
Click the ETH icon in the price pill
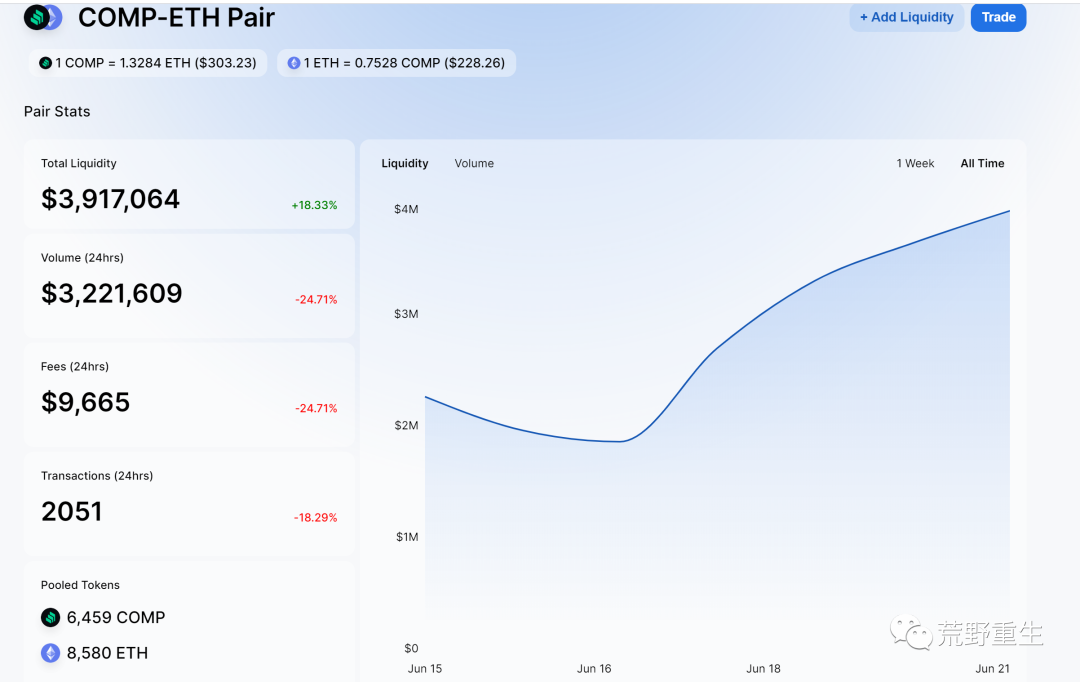294,63
